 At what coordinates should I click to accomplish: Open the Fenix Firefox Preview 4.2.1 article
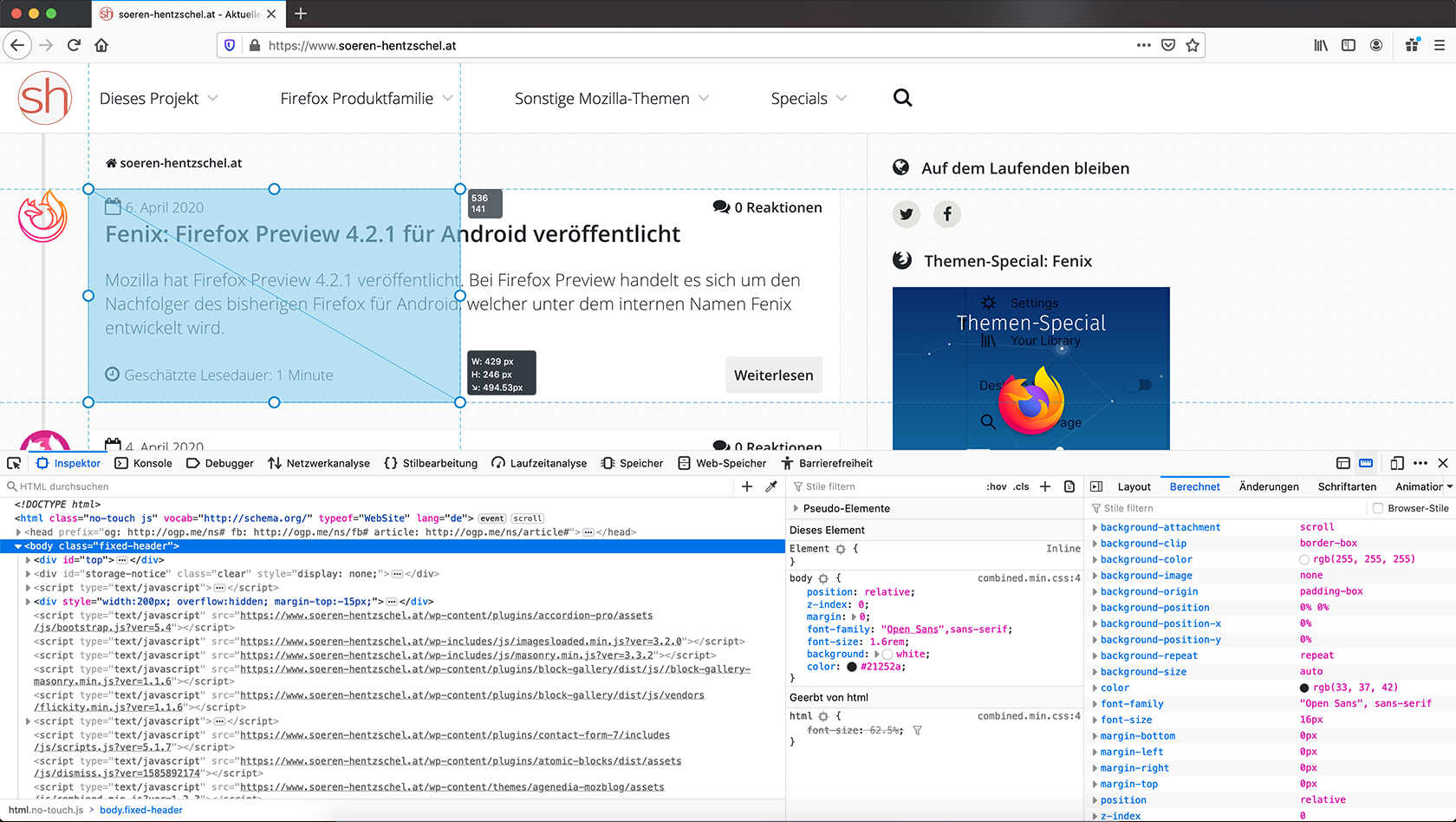pyautogui.click(x=393, y=234)
